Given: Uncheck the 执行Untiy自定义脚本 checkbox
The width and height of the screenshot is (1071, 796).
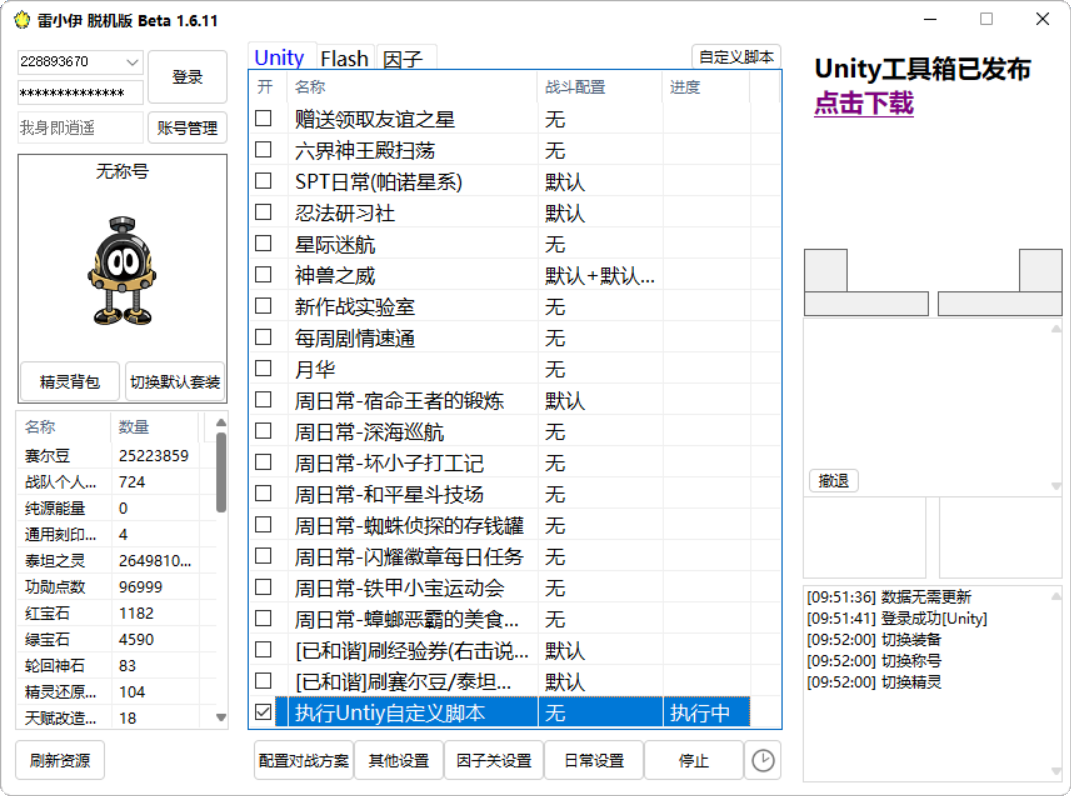Looking at the screenshot, I should pyautogui.click(x=263, y=713).
